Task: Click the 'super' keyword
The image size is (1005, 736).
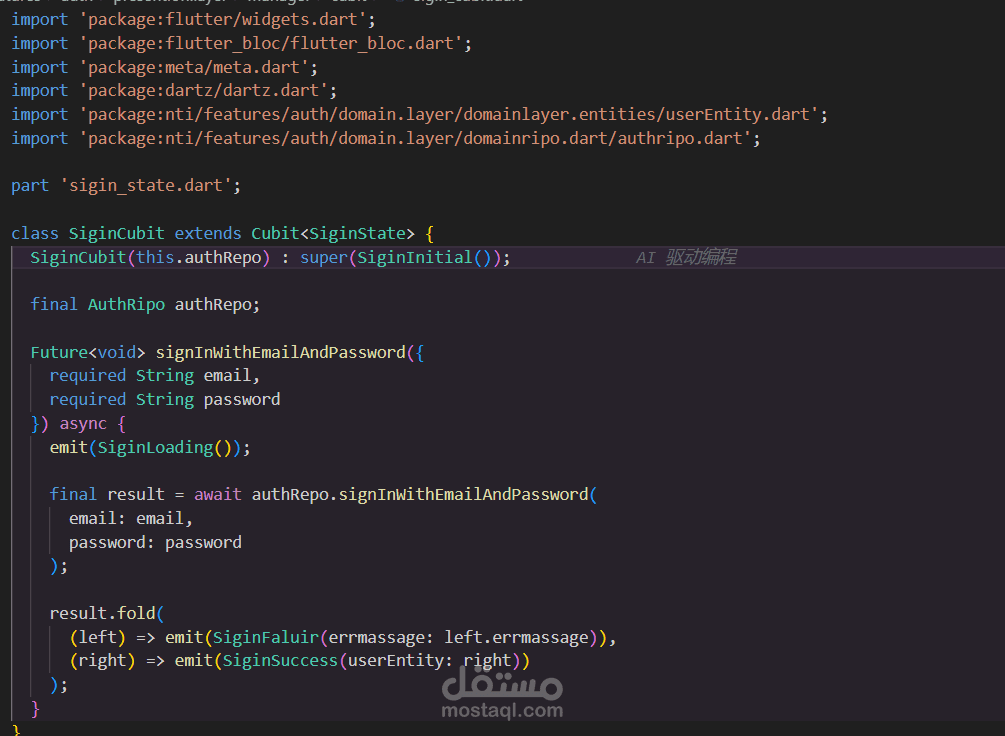Action: 324,257
